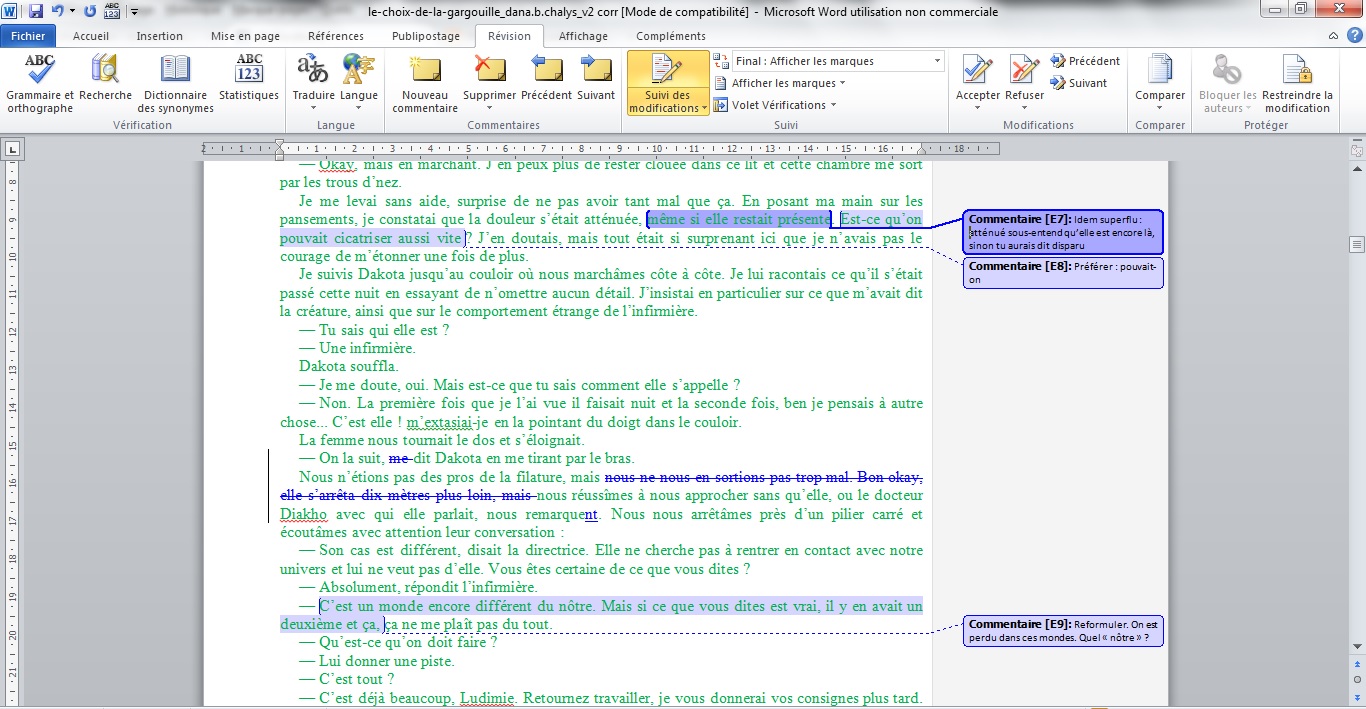1366x709 pixels.
Task: Click the Statistiques word count icon
Action: pyautogui.click(x=249, y=72)
